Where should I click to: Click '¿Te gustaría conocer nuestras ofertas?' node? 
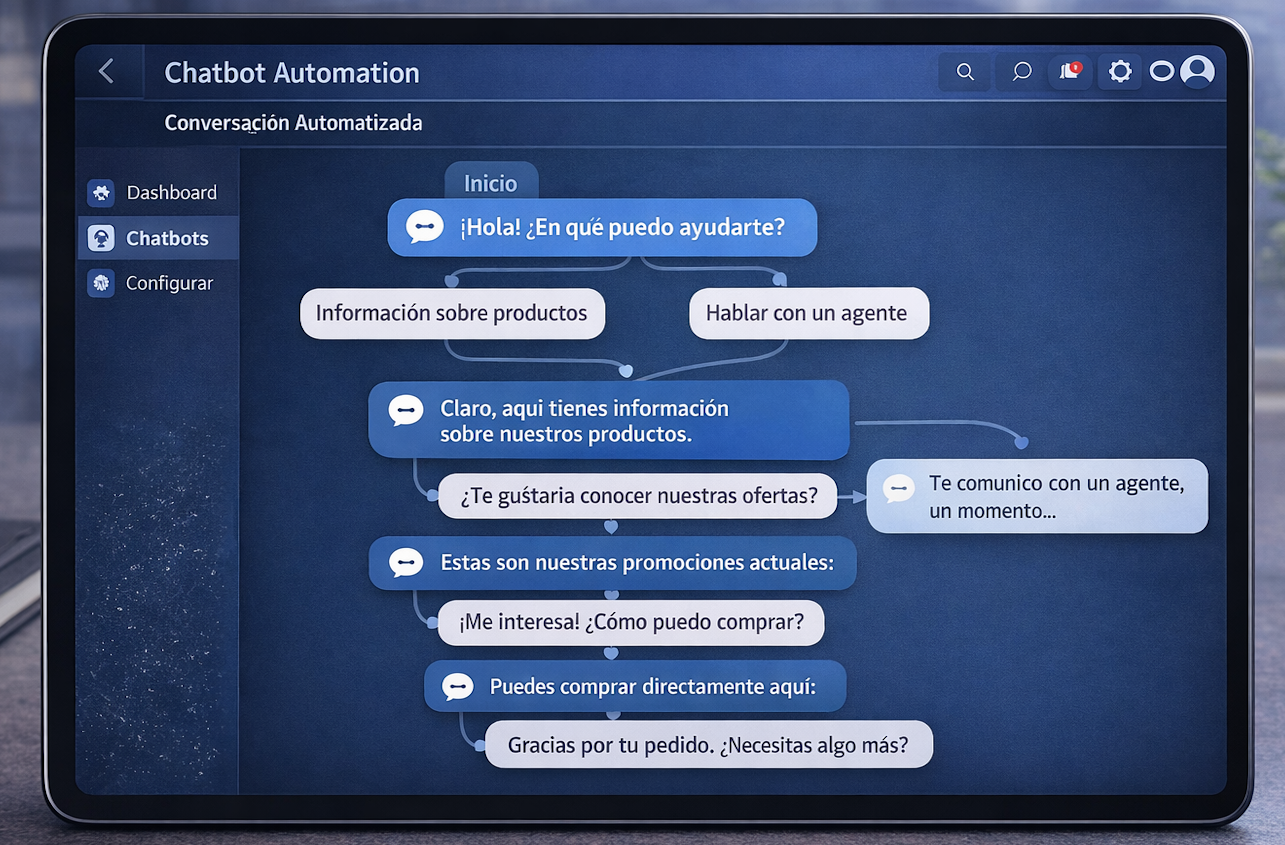(638, 495)
